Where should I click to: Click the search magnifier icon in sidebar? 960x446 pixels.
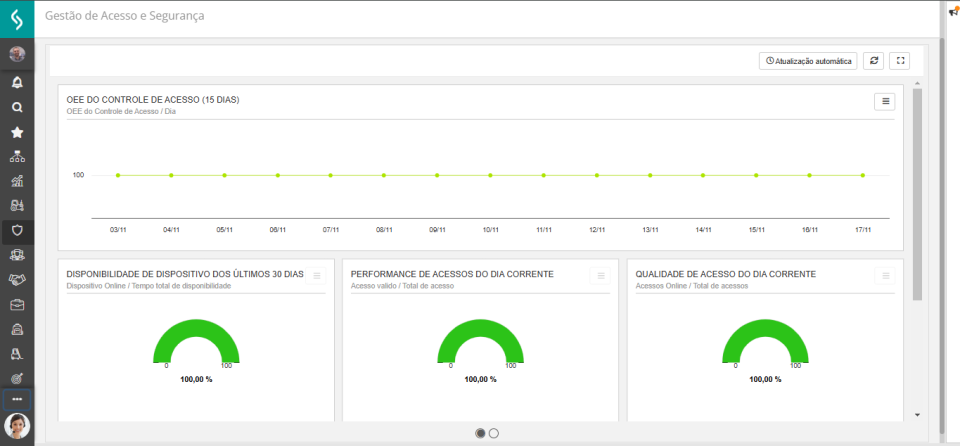(x=17, y=107)
